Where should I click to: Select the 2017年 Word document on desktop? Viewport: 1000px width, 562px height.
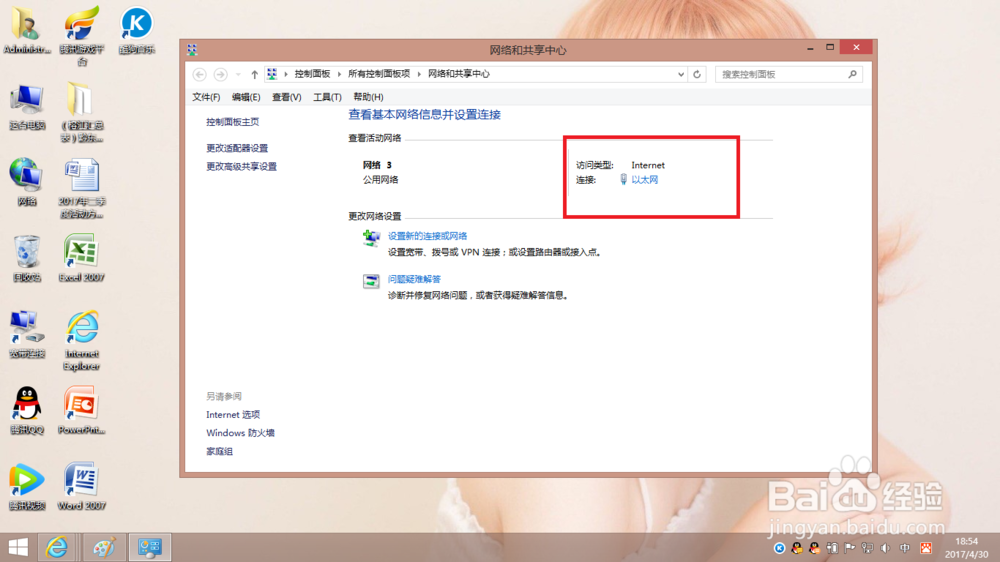[82, 189]
